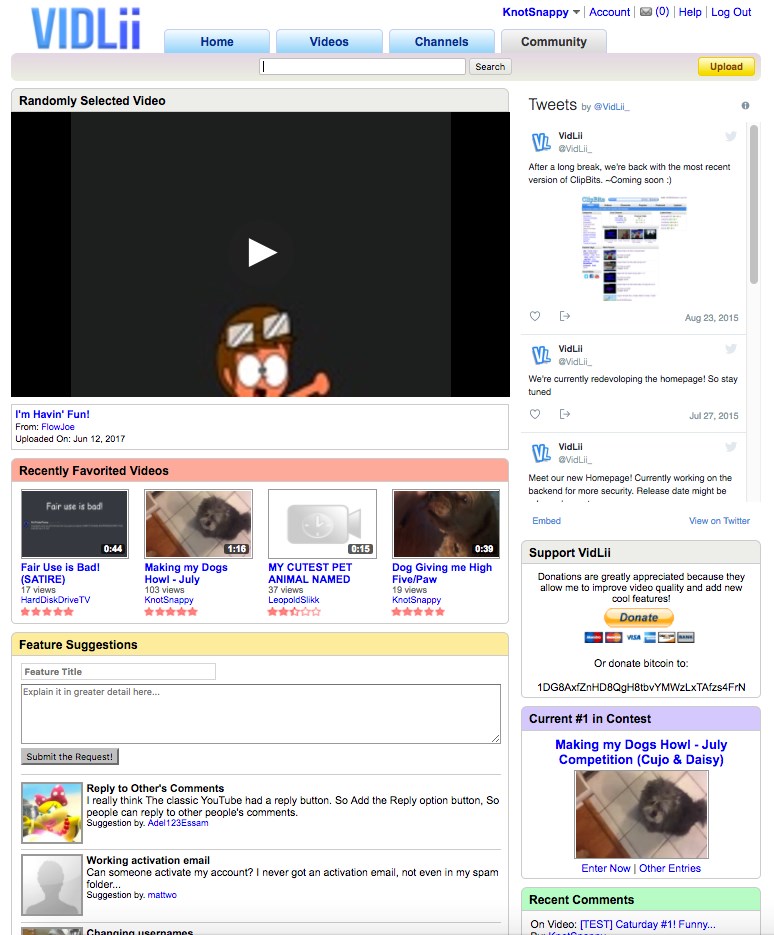Image resolution: width=774 pixels, height=935 pixels.
Task: Open HardDiskDriveTV channel link
Action: 55,600
